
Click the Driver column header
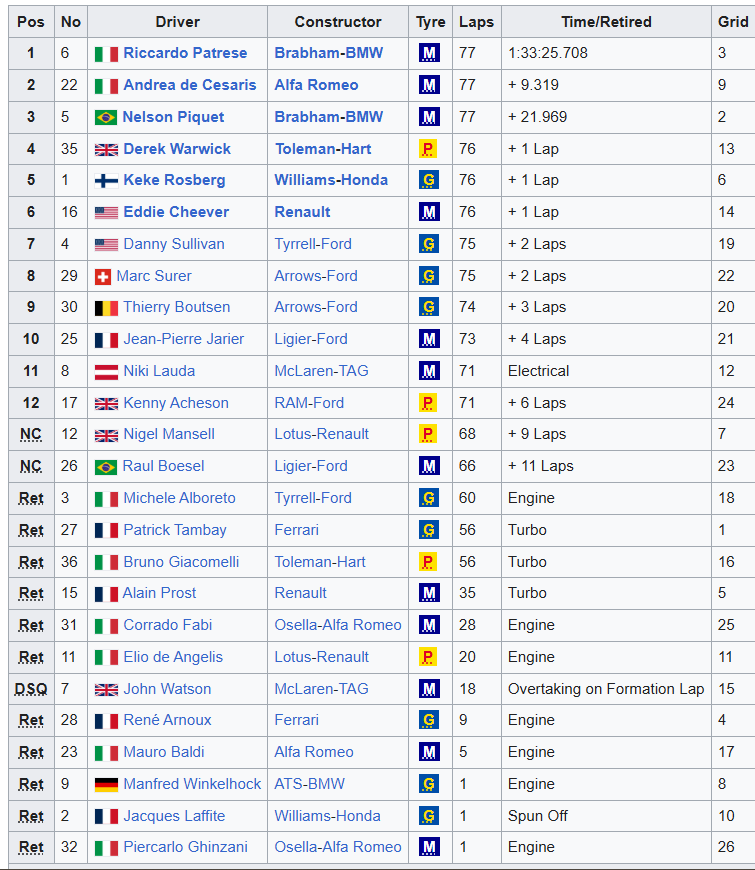[x=178, y=22]
